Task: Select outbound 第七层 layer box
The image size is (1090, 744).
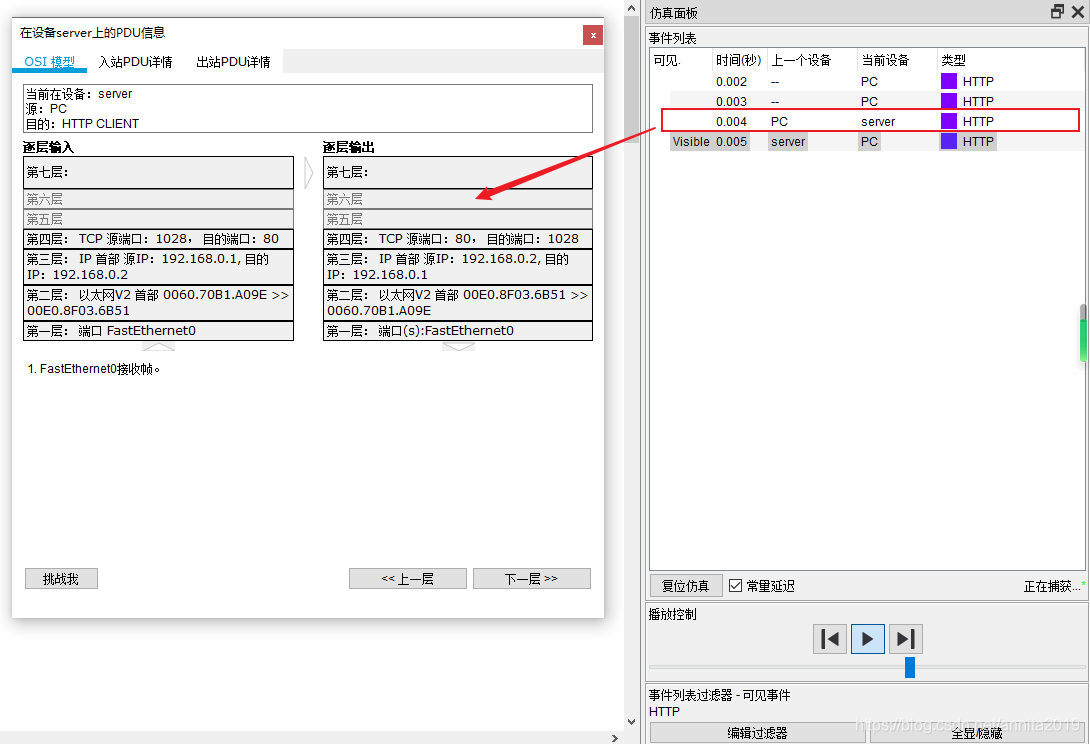Action: click(x=458, y=172)
